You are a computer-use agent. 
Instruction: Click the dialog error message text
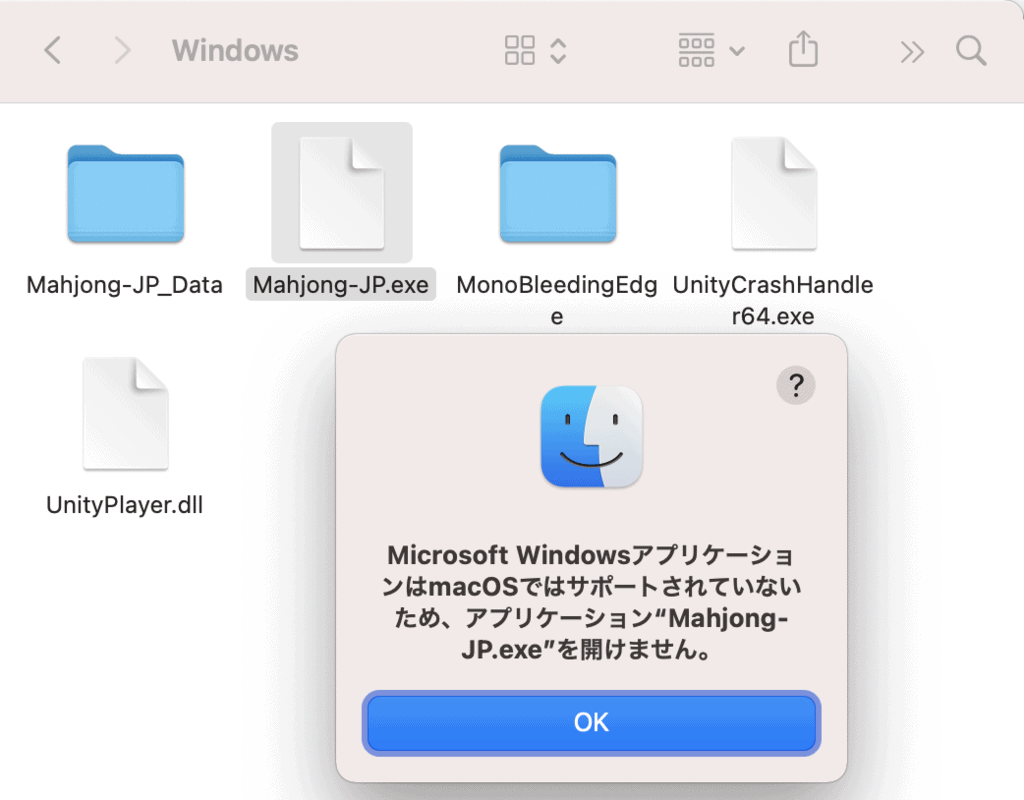591,602
